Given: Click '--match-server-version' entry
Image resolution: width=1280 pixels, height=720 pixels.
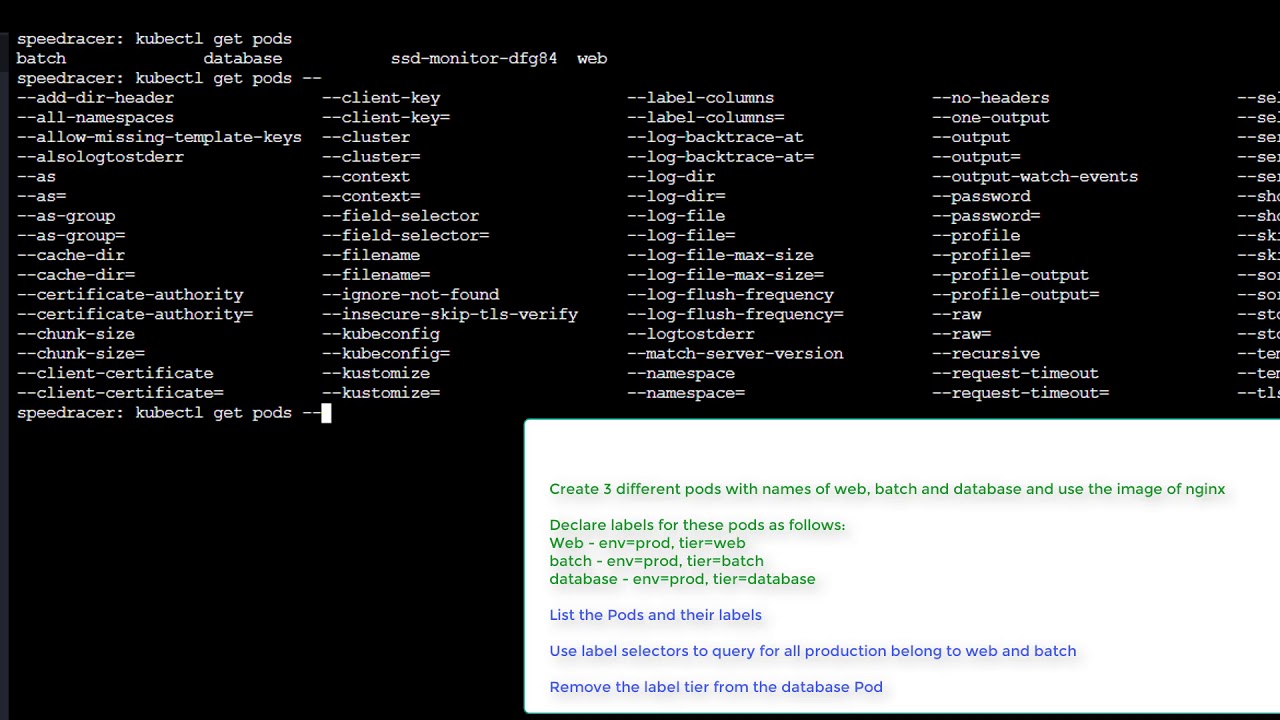Looking at the screenshot, I should pos(735,354).
